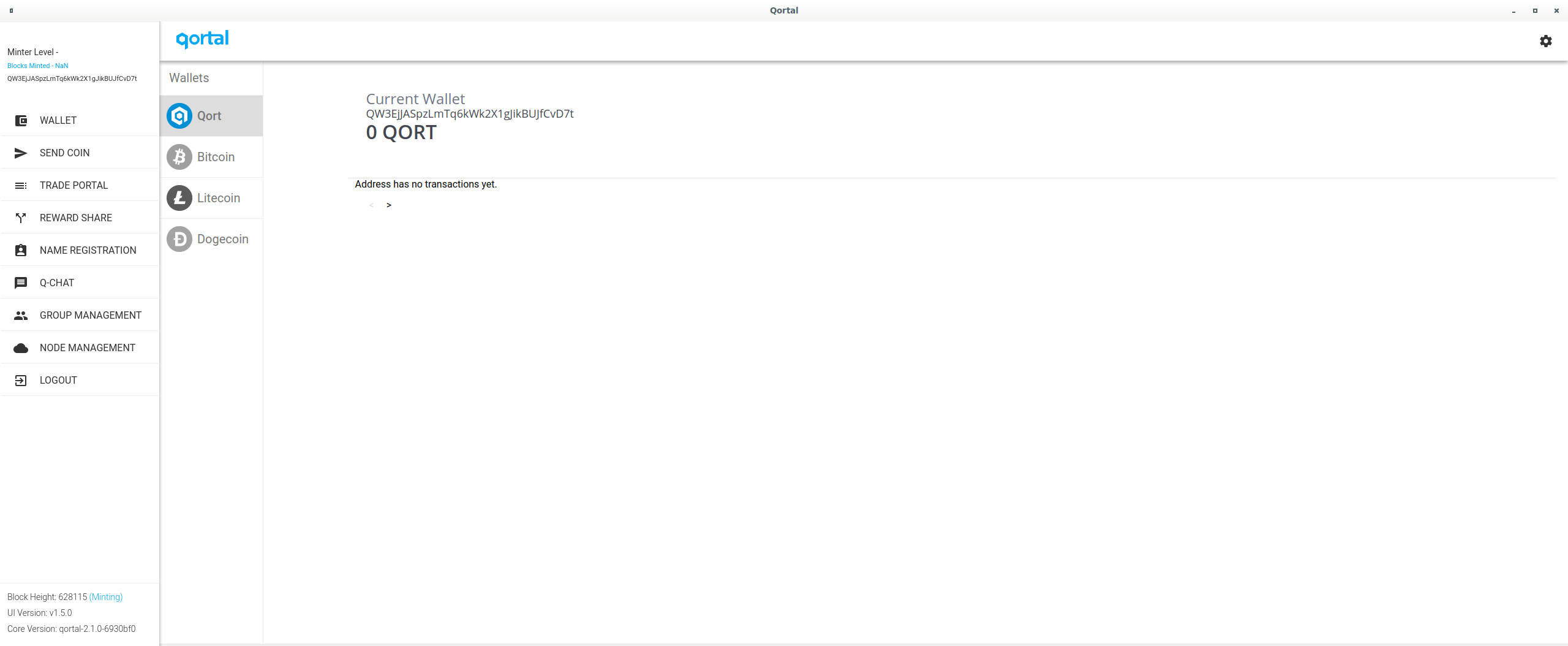Select REWARD SHARE from sidebar
The height and width of the screenshot is (646, 1568).
tap(80, 218)
